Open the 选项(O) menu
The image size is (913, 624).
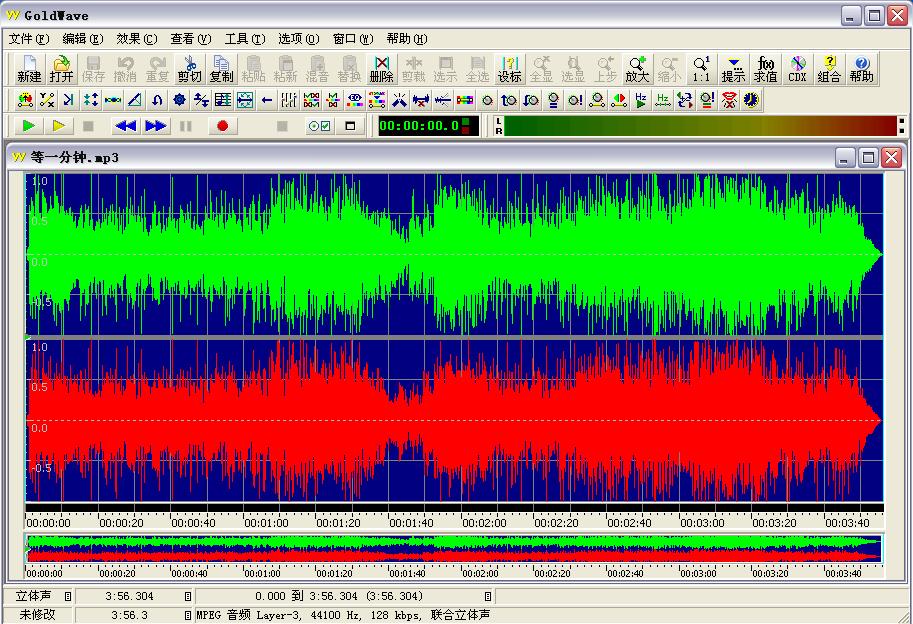(299, 39)
